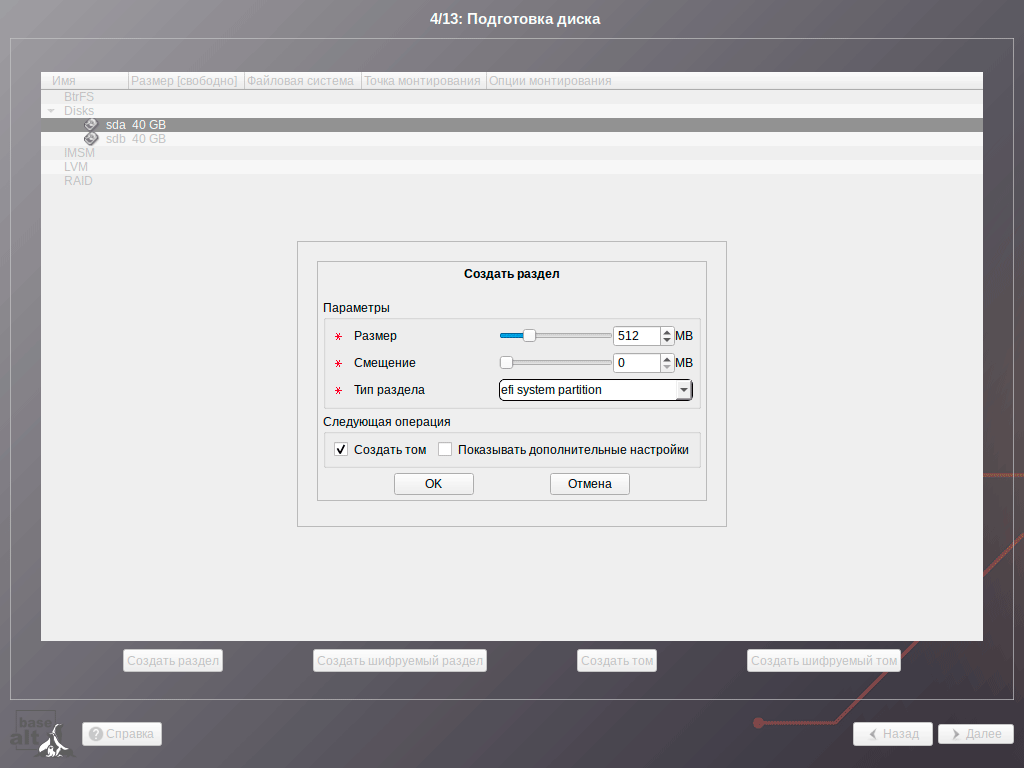1024x768 pixels.
Task: Click the '4/13: Подготовка диска' heading
Action: [515, 19]
